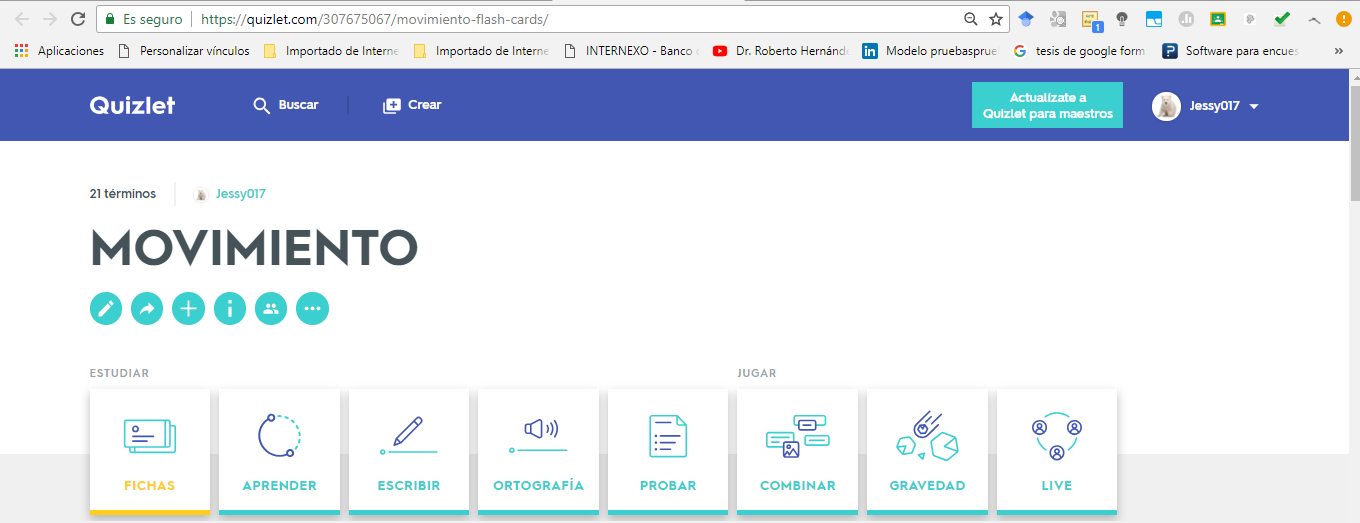
Task: Open tesis de google form bookmark
Action: point(1079,51)
